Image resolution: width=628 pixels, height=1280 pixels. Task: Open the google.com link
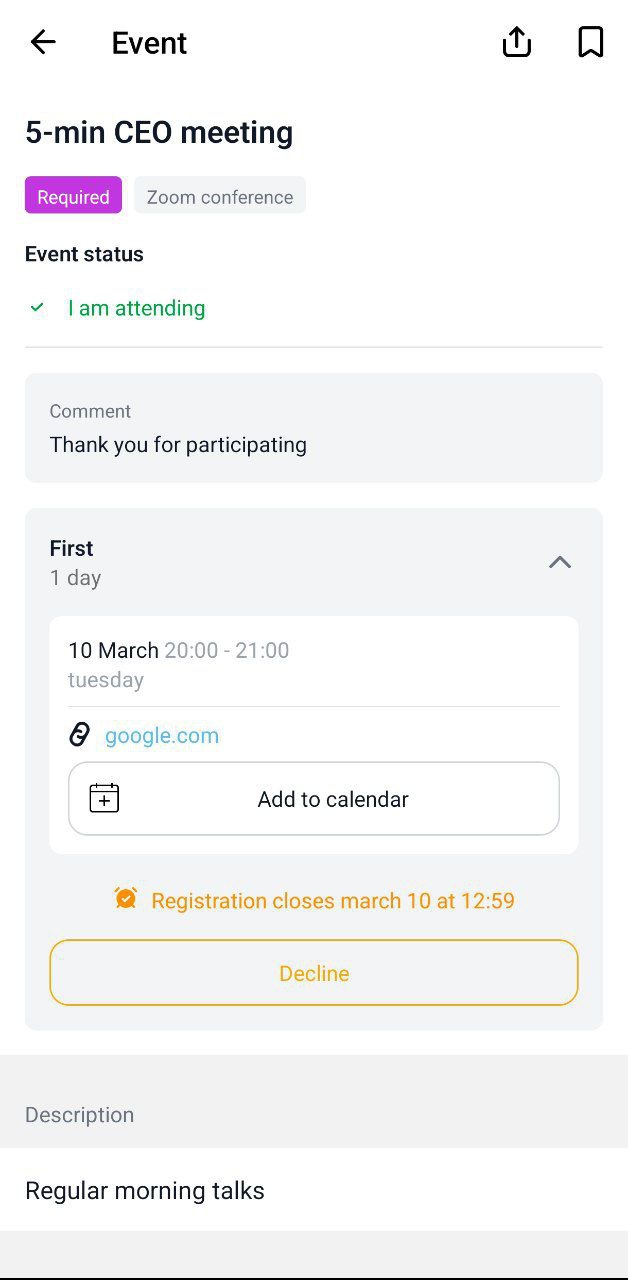pyautogui.click(x=162, y=736)
